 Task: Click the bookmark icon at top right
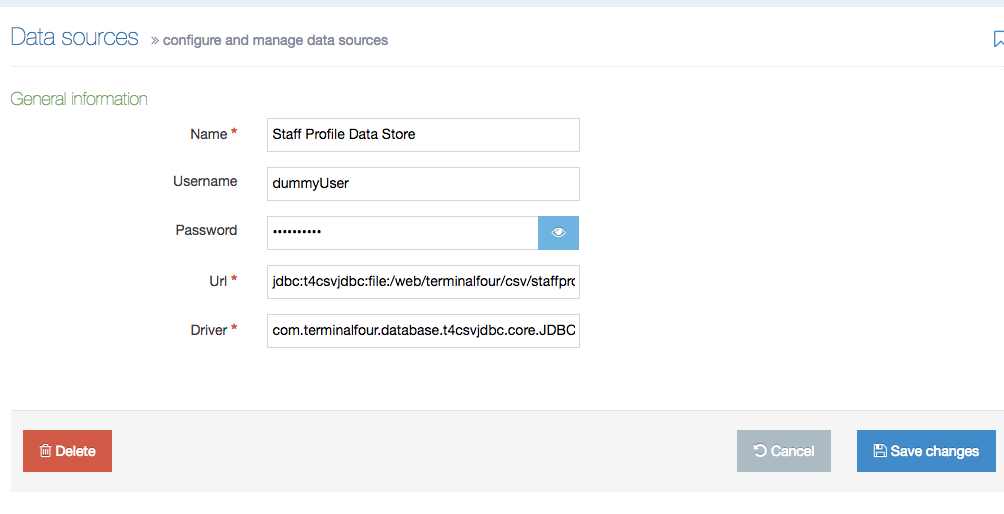pos(997,39)
